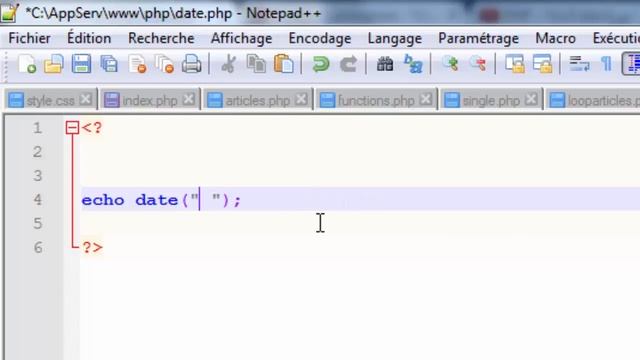Cut selection using the scissors icon
Screen dimensions: 640x360
[229, 64]
